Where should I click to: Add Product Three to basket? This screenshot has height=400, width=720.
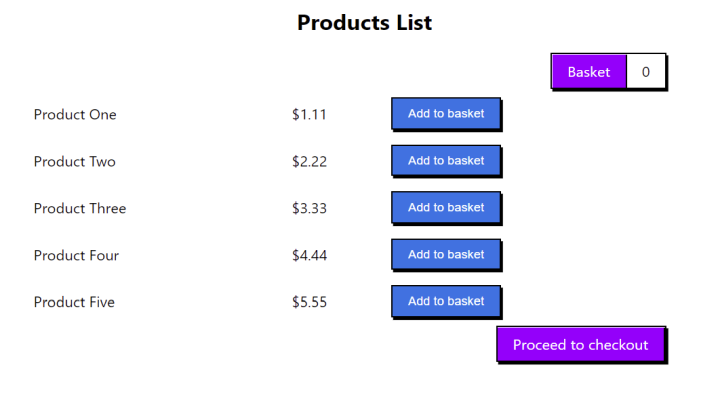[446, 208]
